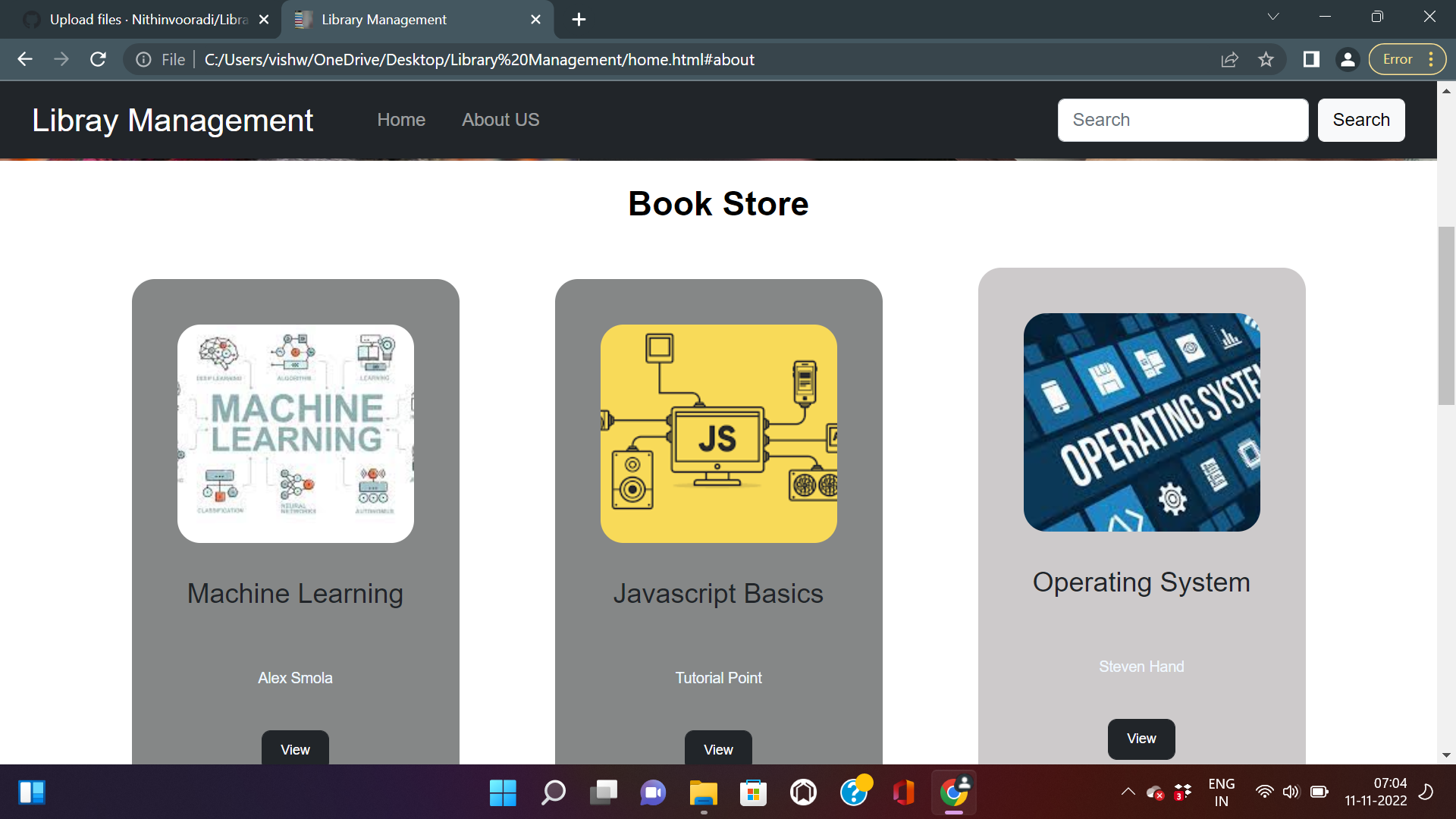Open Microsoft Office from taskbar

tap(903, 792)
